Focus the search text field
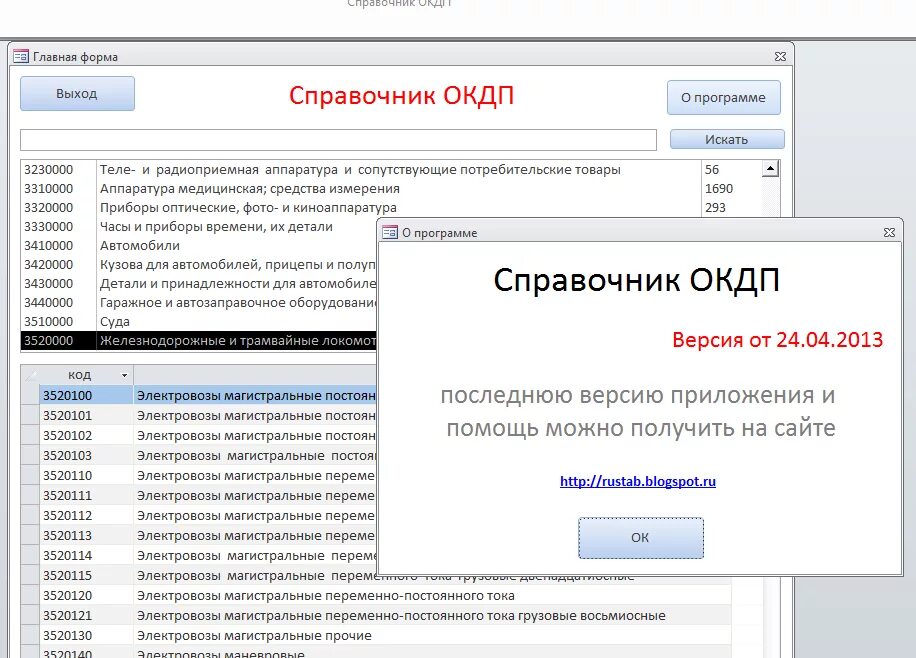This screenshot has width=916, height=658. [338, 140]
